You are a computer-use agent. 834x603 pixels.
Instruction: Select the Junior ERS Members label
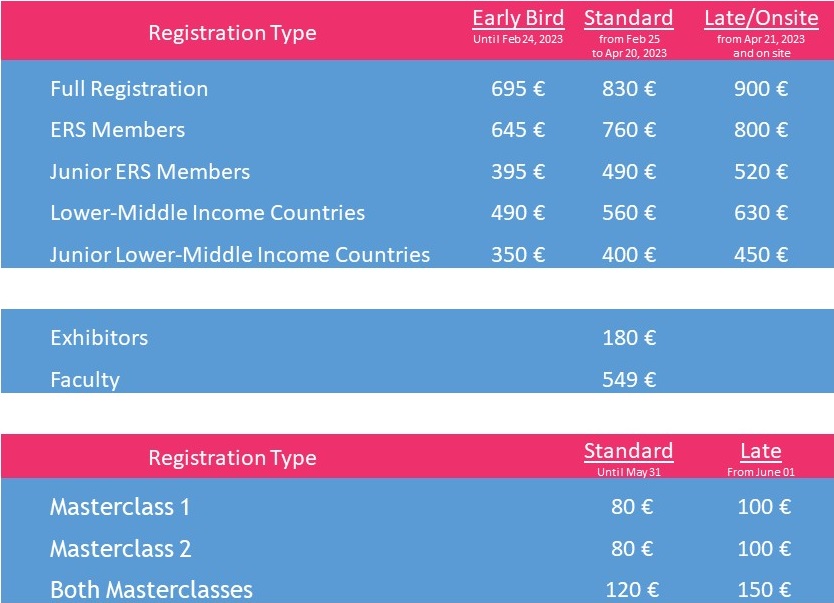[150, 172]
